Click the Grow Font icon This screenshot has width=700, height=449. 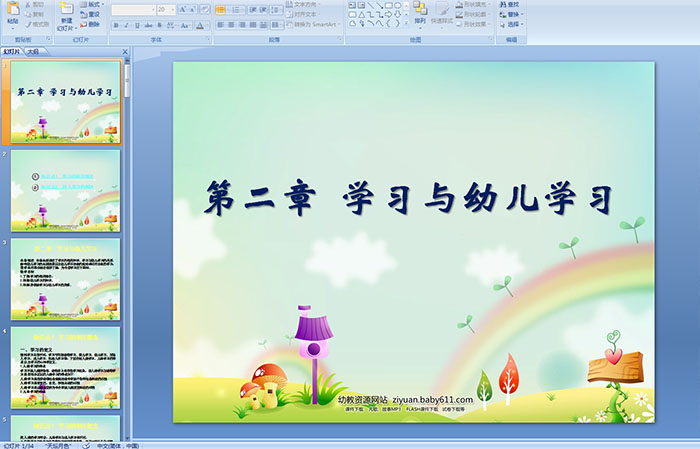pos(183,9)
